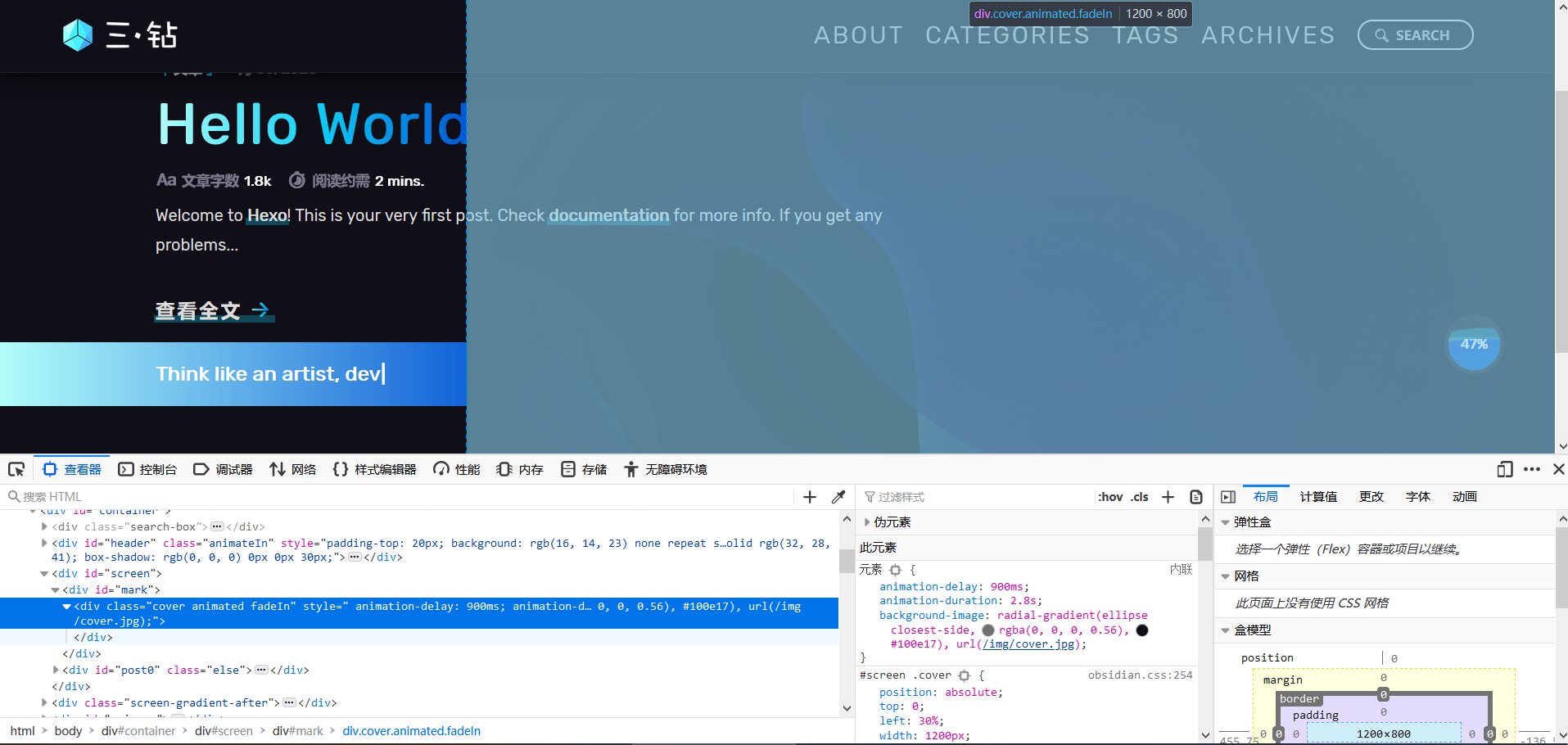The image size is (1568, 745).
Task: Create a new node in the inspector
Action: pyautogui.click(x=809, y=497)
